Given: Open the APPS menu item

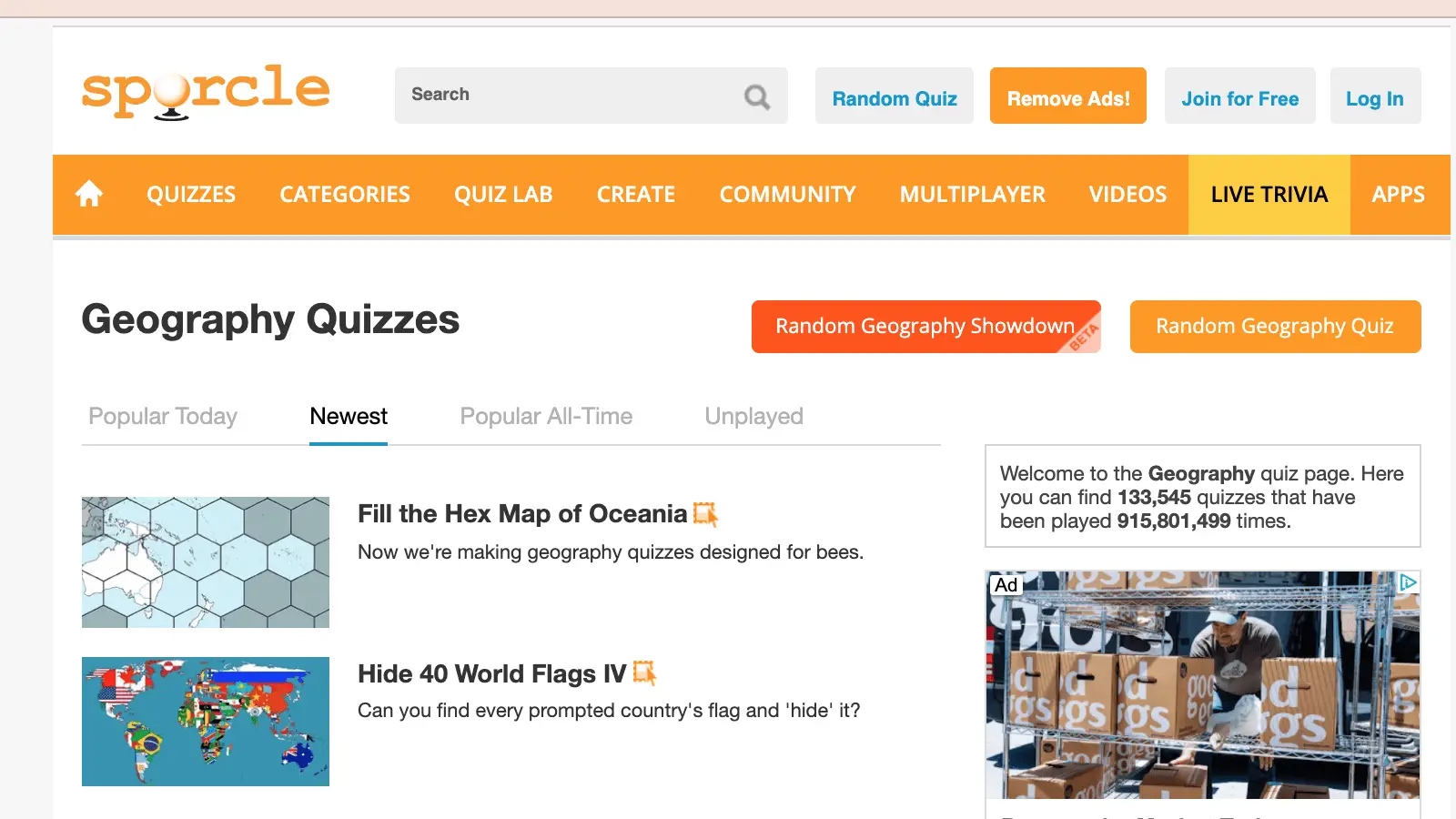Looking at the screenshot, I should pyautogui.click(x=1399, y=195).
